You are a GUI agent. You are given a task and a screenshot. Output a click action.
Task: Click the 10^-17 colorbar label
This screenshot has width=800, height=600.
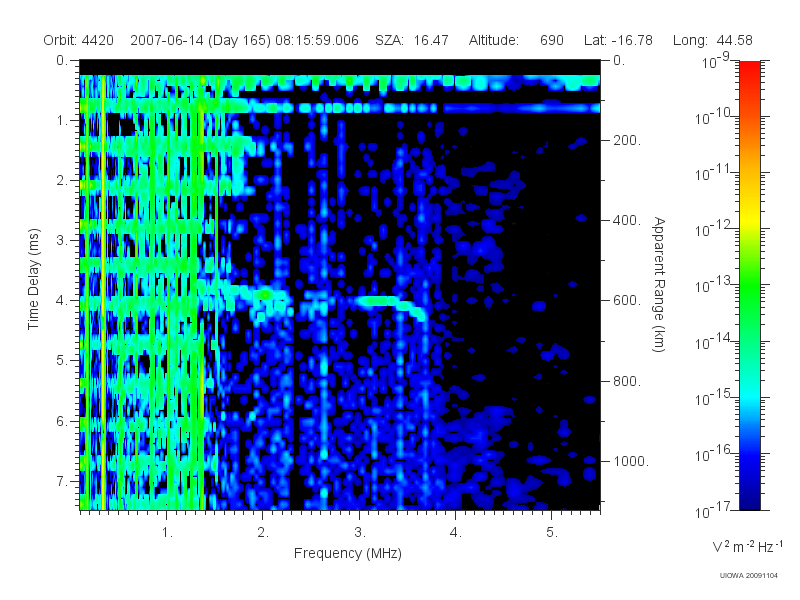(714, 510)
